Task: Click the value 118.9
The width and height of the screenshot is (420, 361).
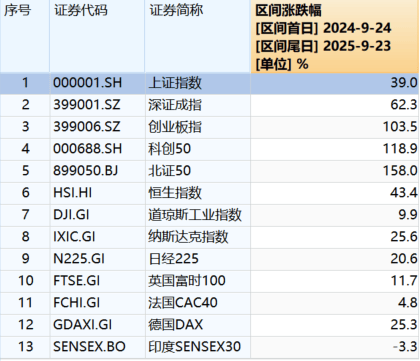Action: pyautogui.click(x=400, y=149)
